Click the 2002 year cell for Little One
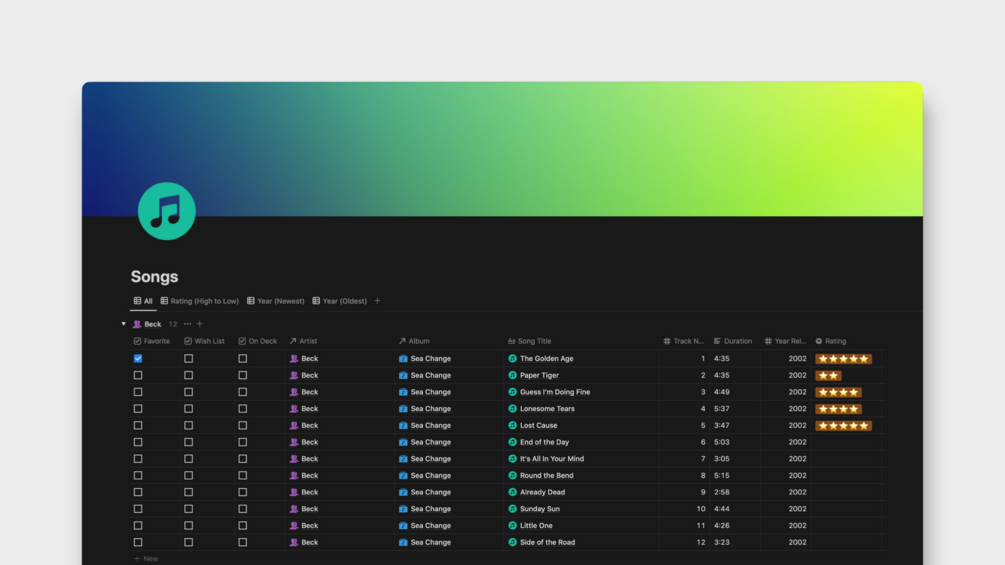 coord(797,525)
